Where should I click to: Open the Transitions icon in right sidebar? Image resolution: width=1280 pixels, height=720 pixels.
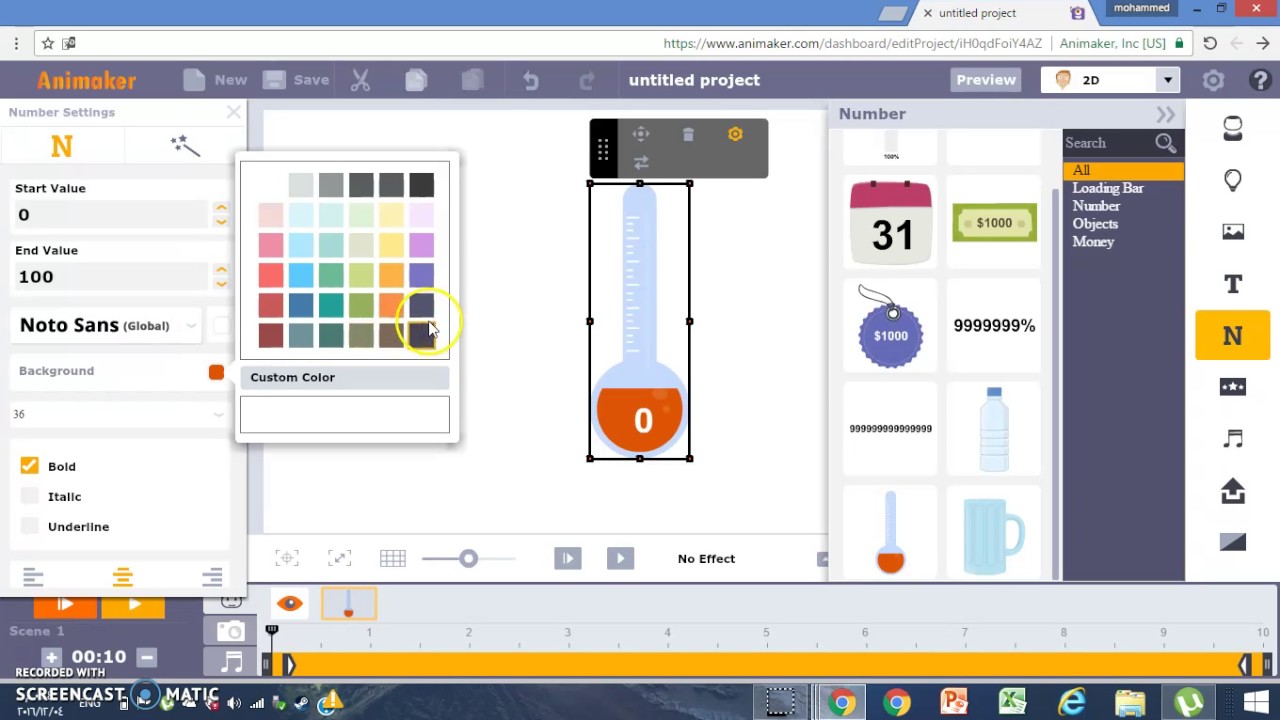point(1232,542)
